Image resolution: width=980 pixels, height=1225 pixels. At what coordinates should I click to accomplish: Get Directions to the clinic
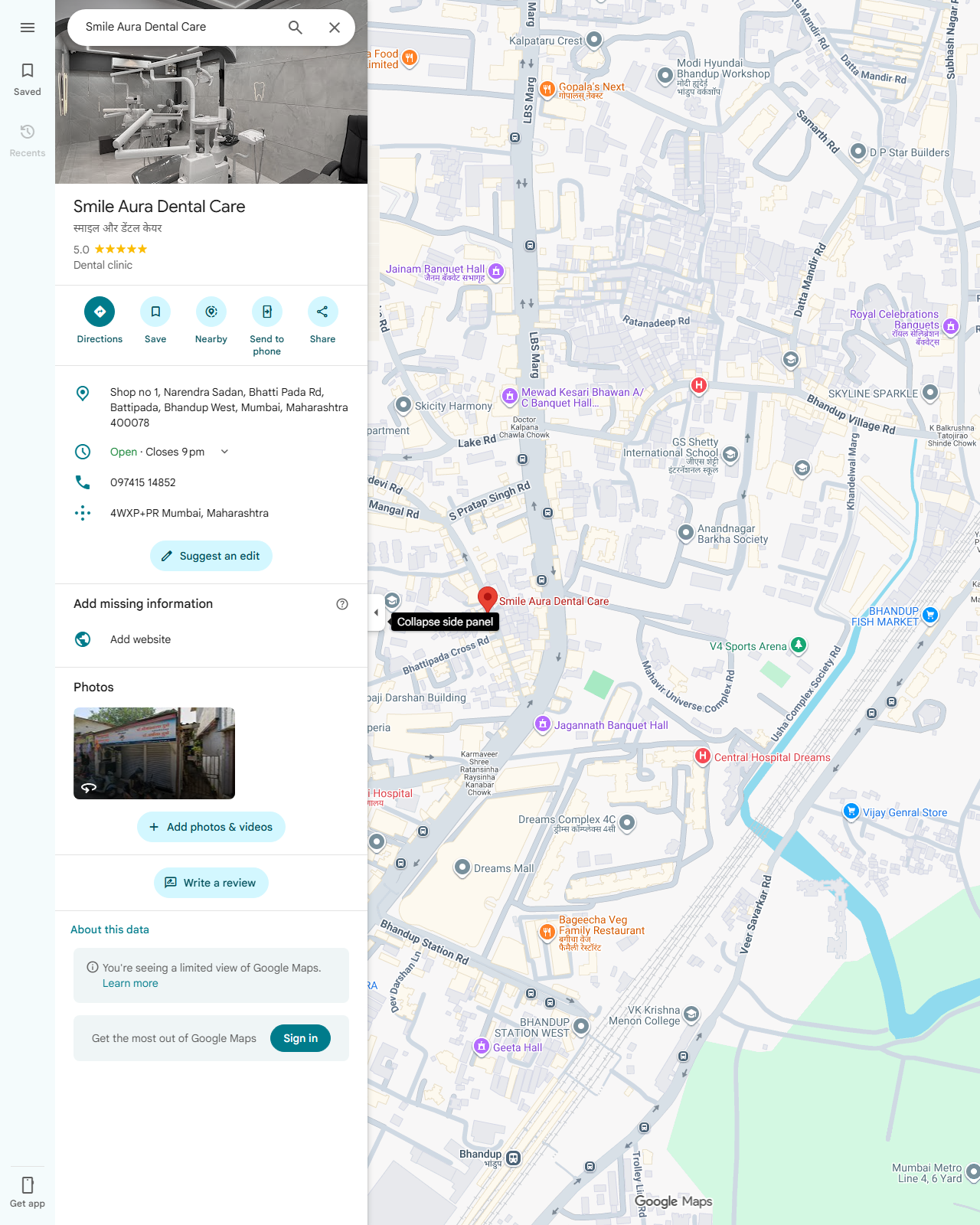[x=100, y=320]
